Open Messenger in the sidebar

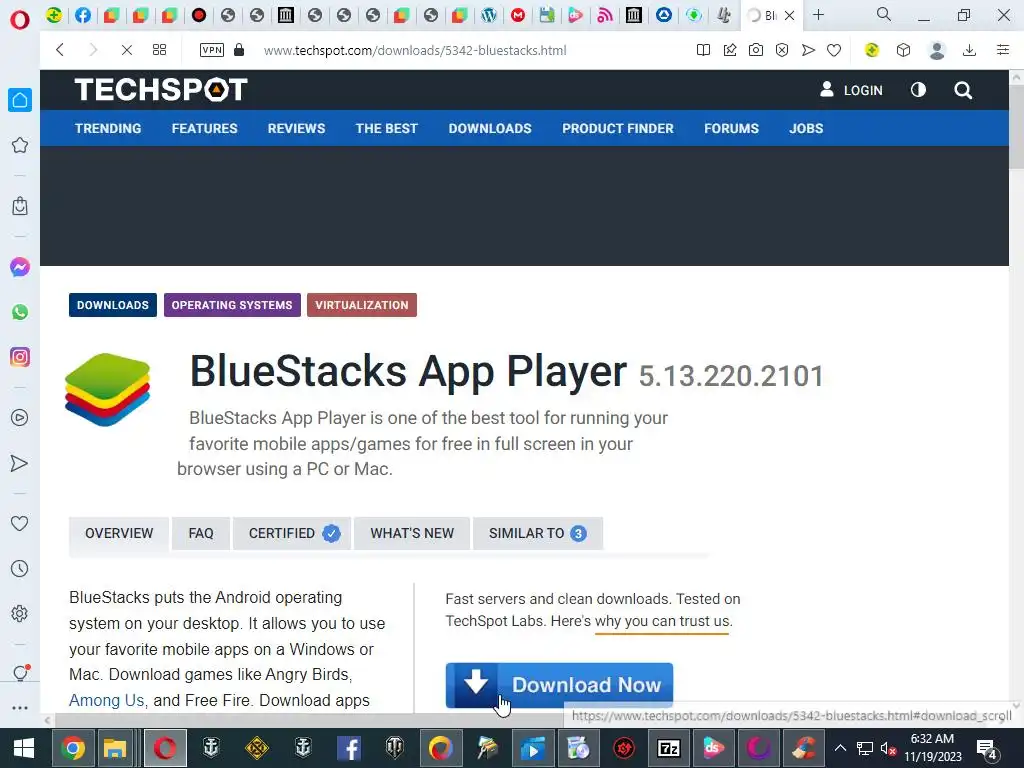pyautogui.click(x=20, y=266)
